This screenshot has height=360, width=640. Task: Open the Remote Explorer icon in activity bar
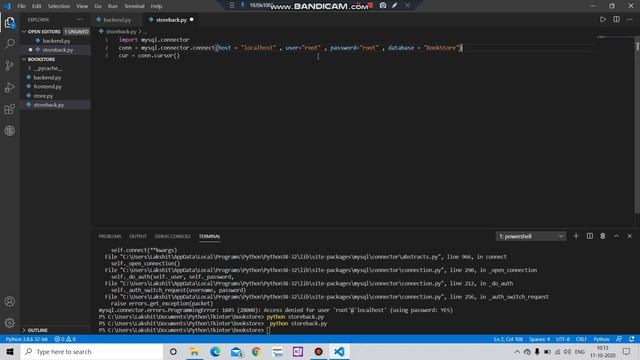point(10,131)
